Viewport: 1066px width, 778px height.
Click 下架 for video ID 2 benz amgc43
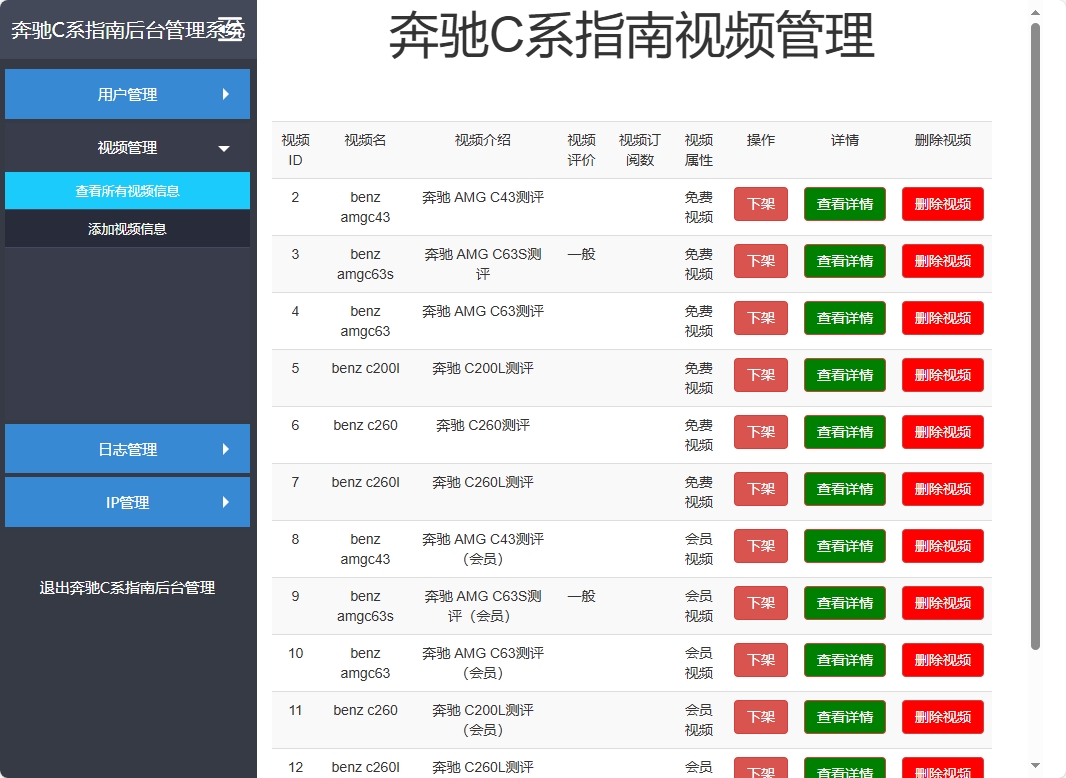click(760, 203)
